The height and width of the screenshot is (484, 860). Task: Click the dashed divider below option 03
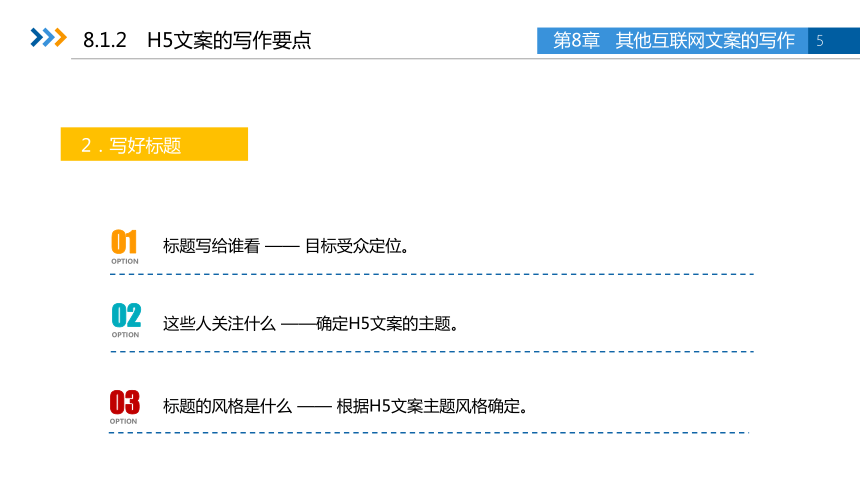pos(429,432)
